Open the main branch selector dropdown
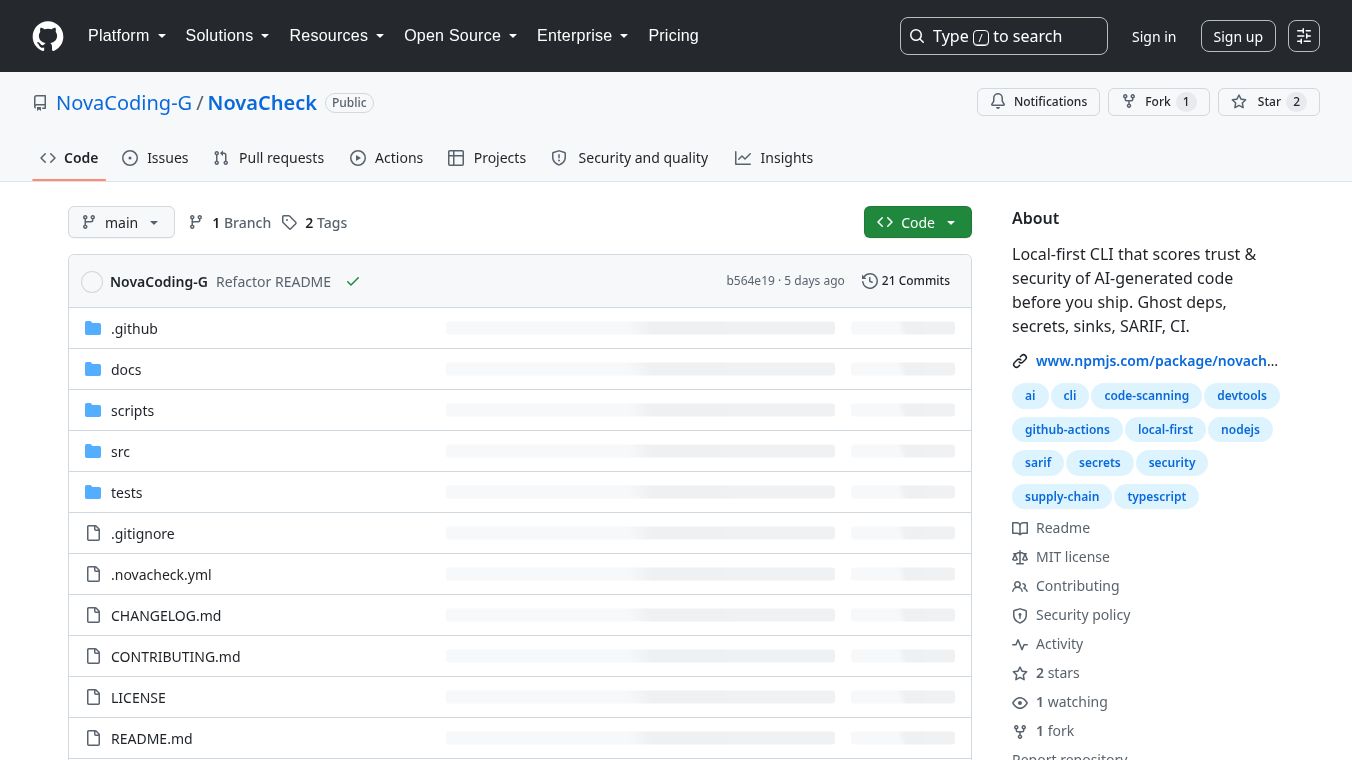The image size is (1352, 760). click(121, 223)
